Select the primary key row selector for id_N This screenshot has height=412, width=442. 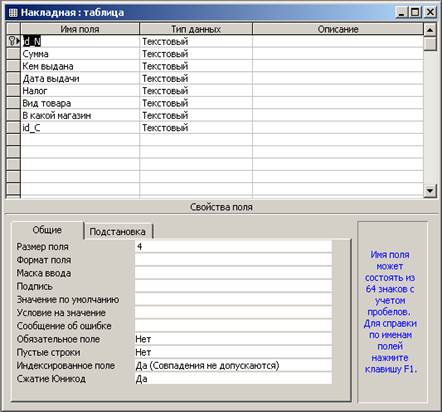[x=13, y=41]
